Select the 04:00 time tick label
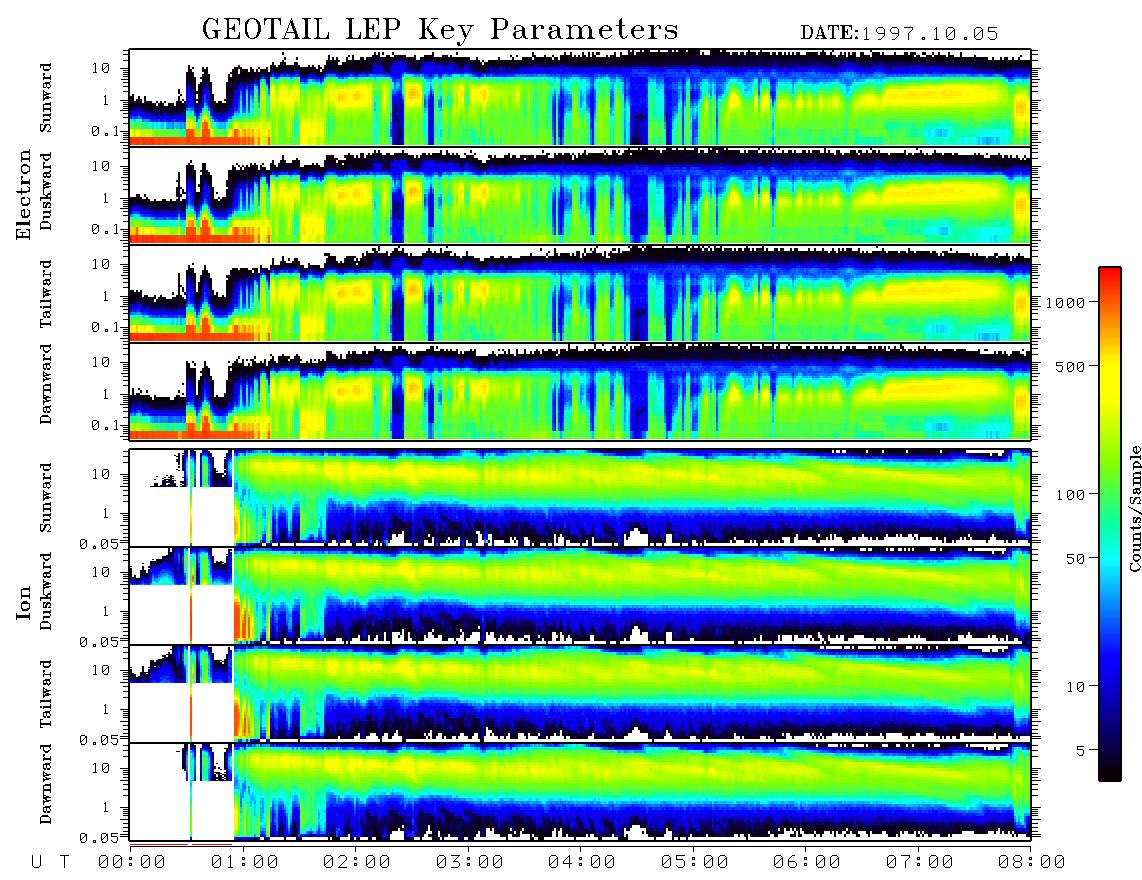The height and width of the screenshot is (880, 1142). pos(582,862)
